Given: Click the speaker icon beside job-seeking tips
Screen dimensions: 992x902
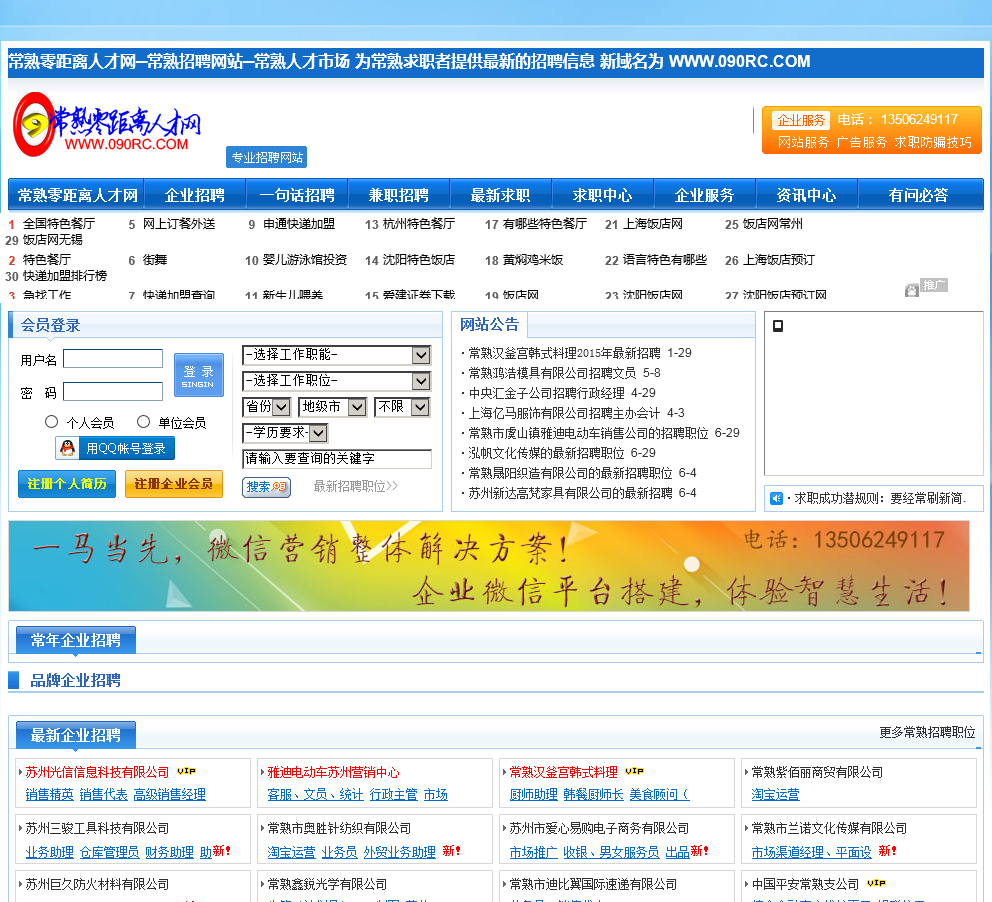Looking at the screenshot, I should (776, 498).
